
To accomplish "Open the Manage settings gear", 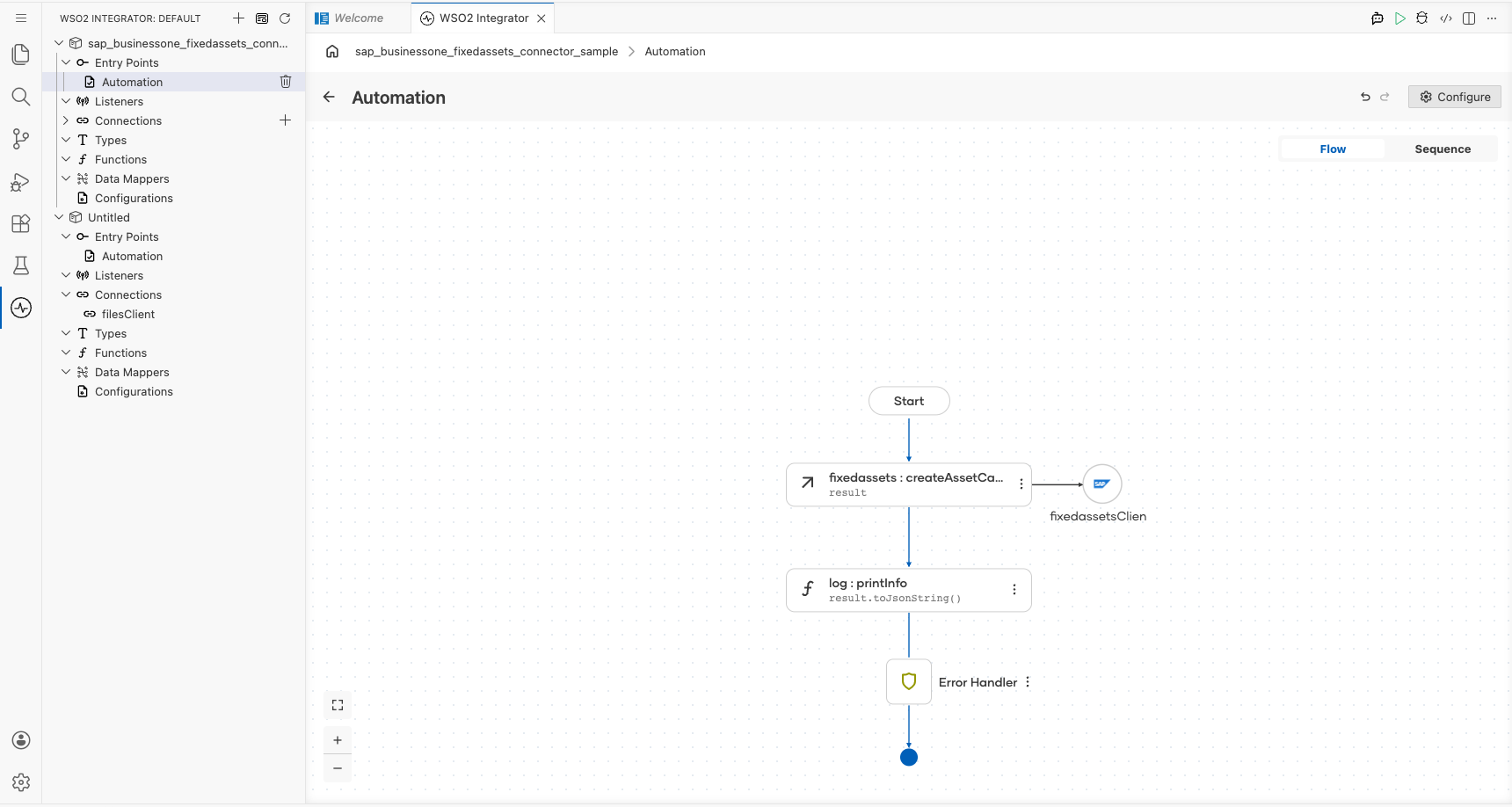I will [21, 782].
